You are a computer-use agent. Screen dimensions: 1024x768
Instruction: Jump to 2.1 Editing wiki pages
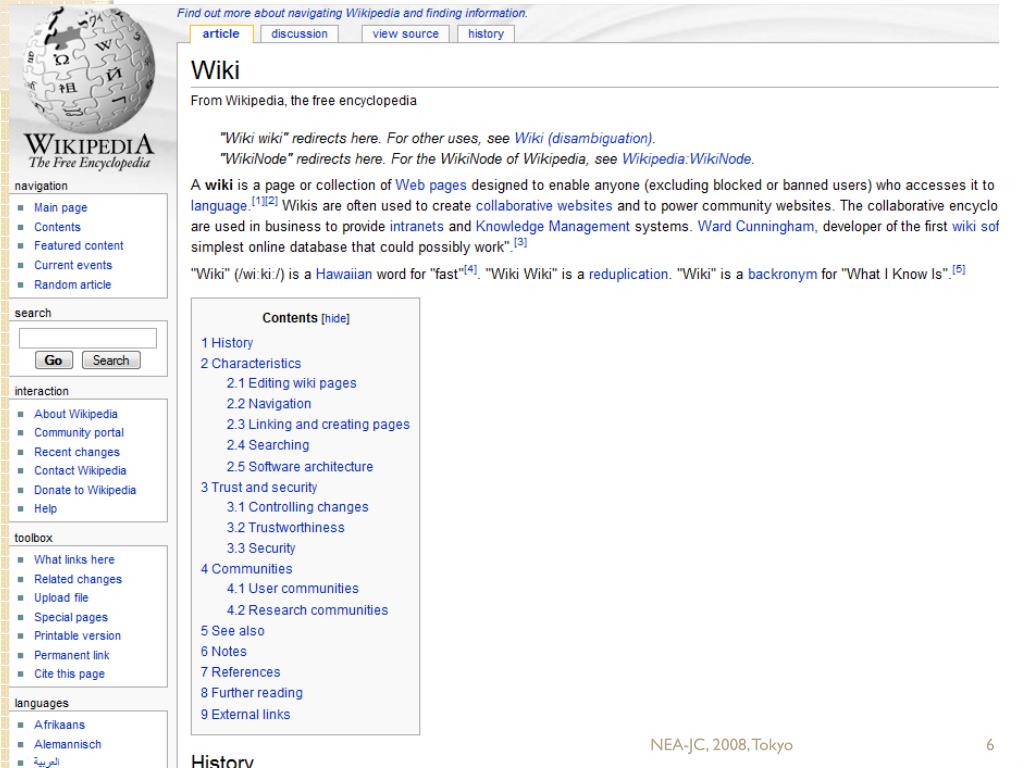tap(291, 383)
